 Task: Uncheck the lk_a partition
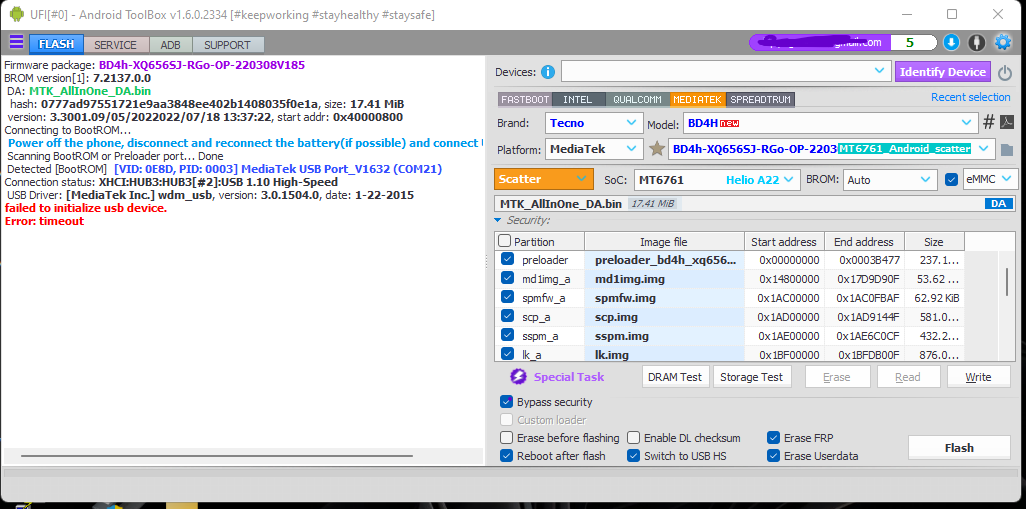pos(507,354)
